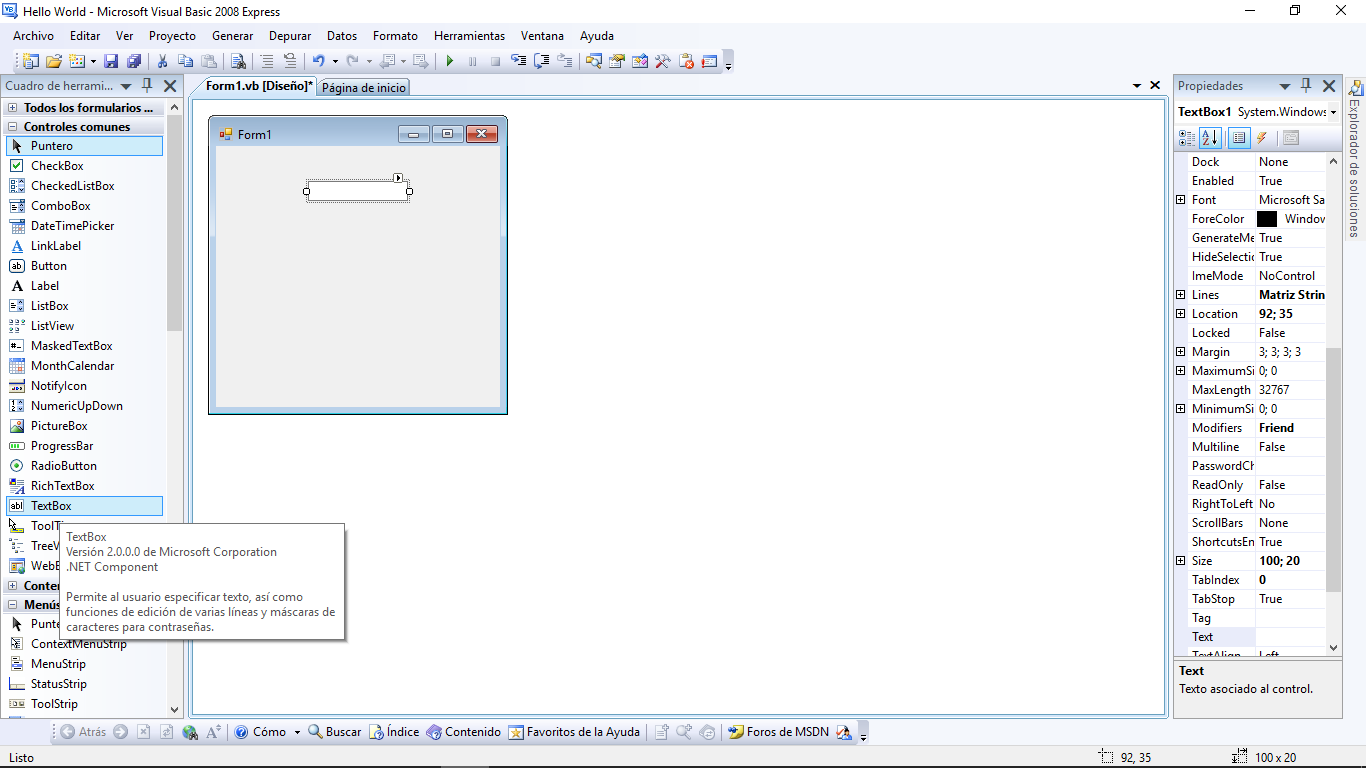Open the Proyecto menu

tap(172, 36)
